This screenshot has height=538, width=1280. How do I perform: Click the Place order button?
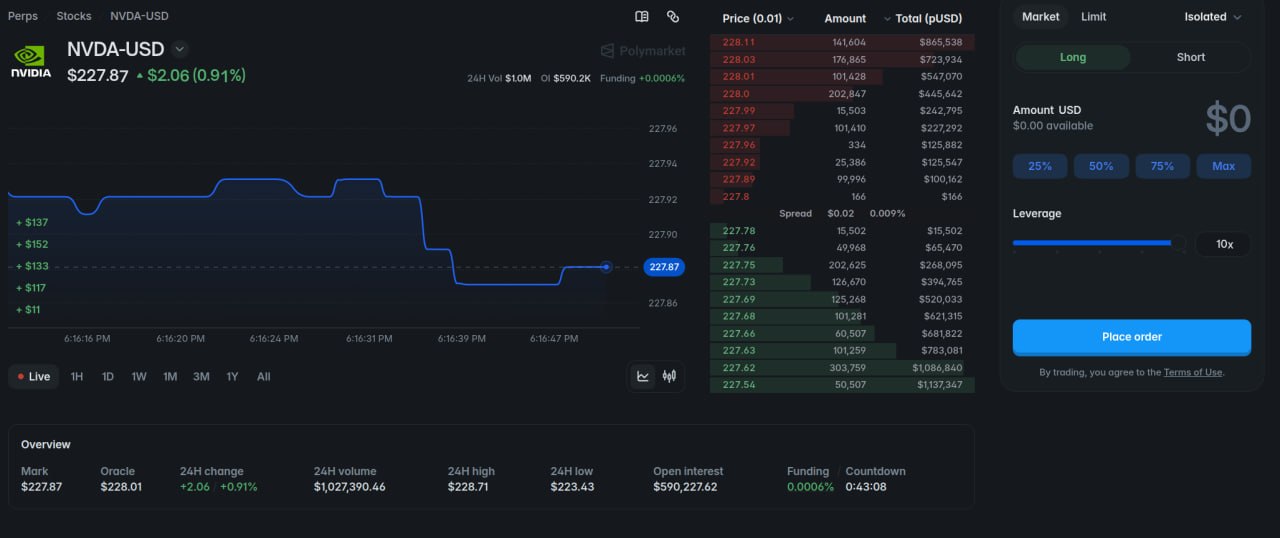(x=1132, y=337)
